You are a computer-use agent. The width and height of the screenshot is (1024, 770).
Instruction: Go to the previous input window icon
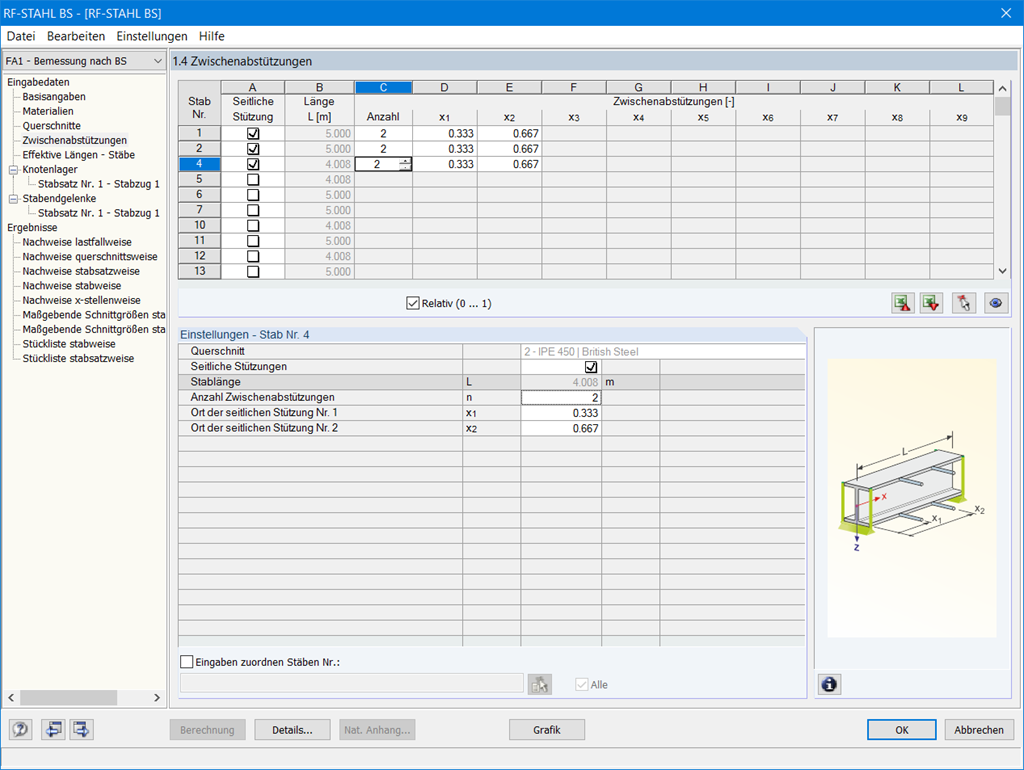[54, 729]
